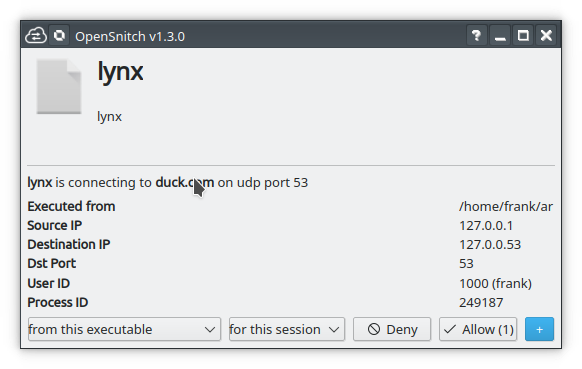Click the Process ID 249187 value
This screenshot has width=582, height=369.
pyautogui.click(x=481, y=303)
